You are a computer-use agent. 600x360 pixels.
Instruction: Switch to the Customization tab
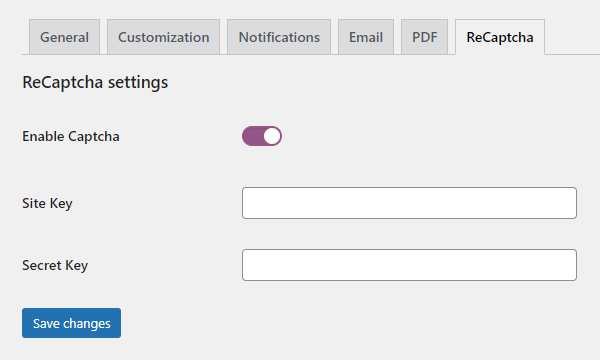(163, 37)
